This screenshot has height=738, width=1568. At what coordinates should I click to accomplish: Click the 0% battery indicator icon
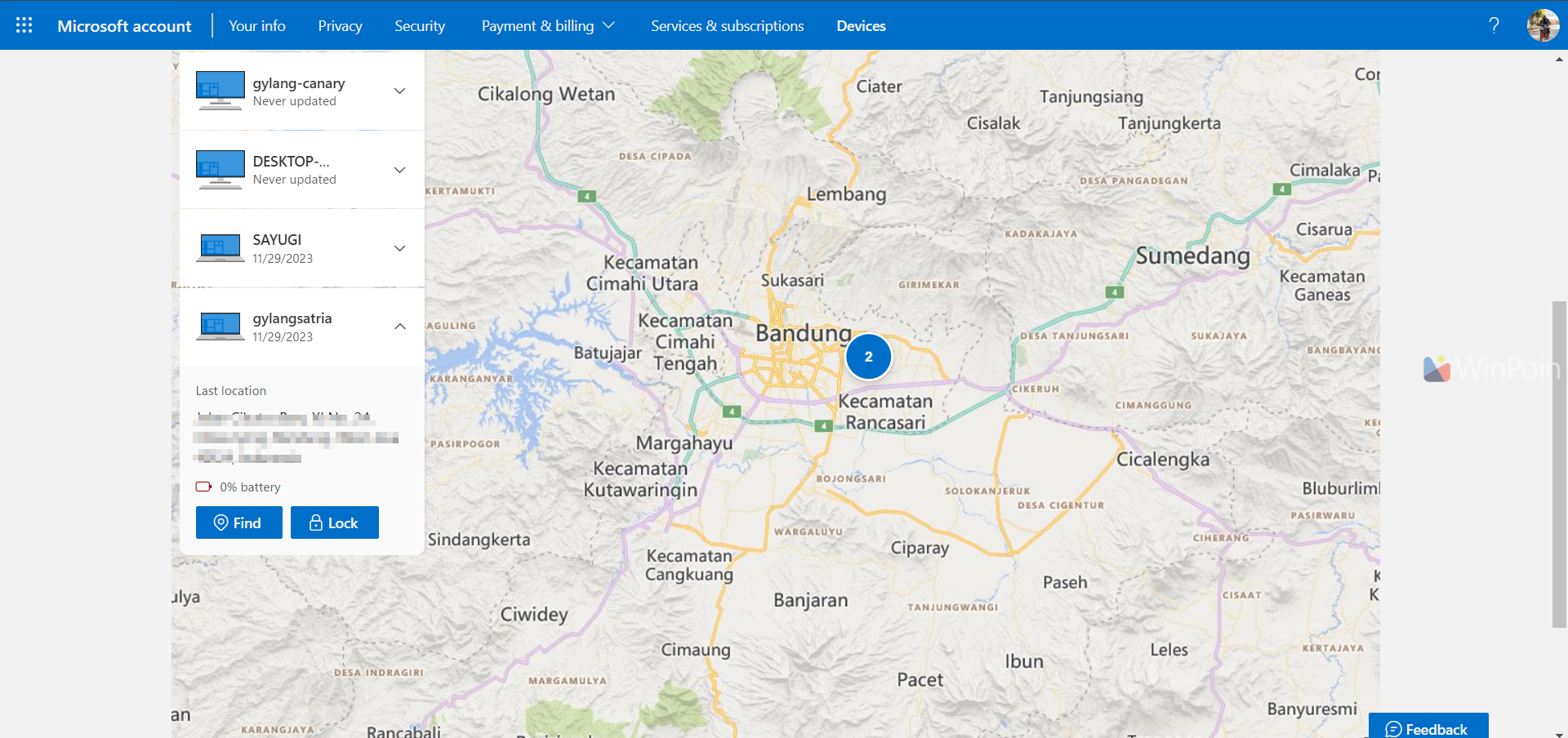pos(203,487)
